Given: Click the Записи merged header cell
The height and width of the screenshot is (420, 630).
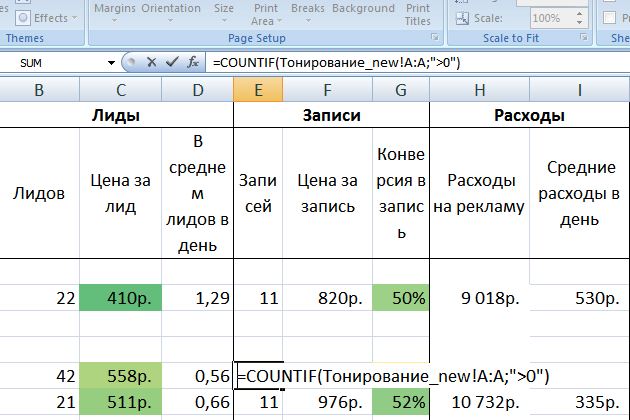Looking at the screenshot, I should [331, 115].
